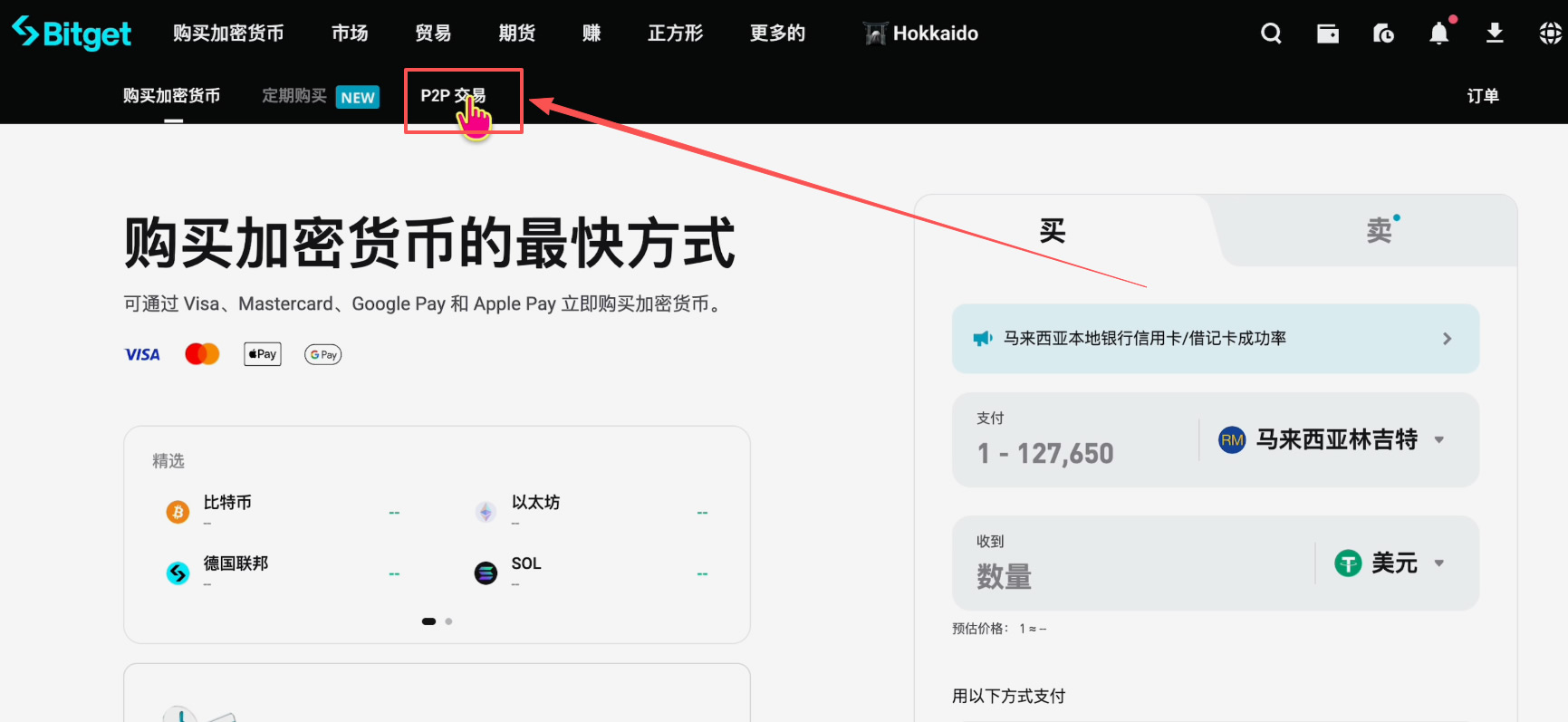Open the 更多的 menu

point(777,34)
